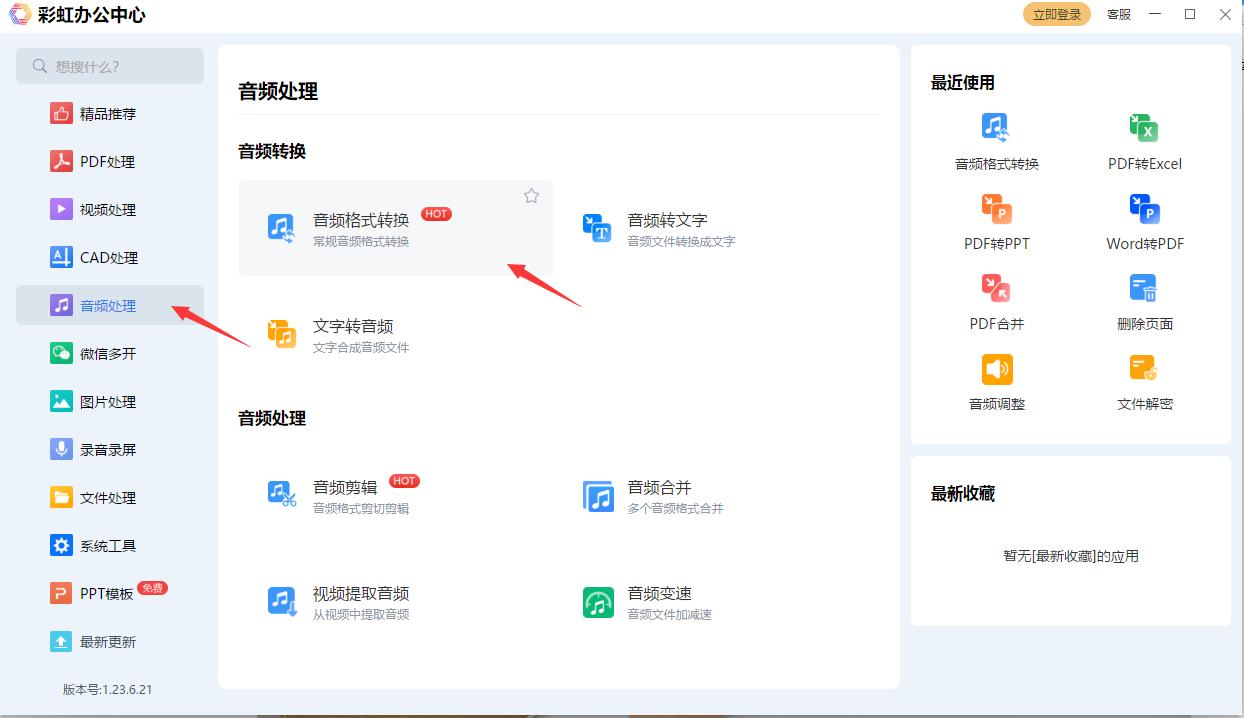Launch 微信多开 from sidebar
The image size is (1244, 718).
tap(110, 353)
